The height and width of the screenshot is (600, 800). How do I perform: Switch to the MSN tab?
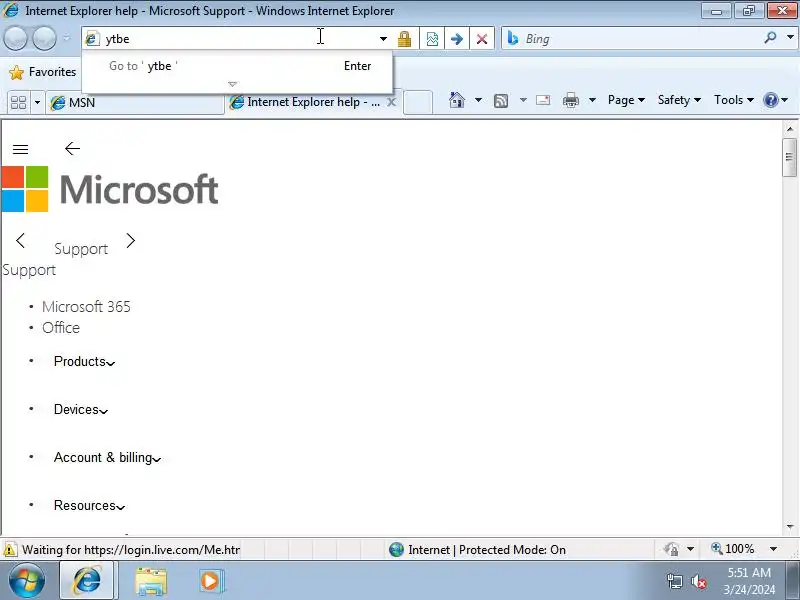point(135,103)
